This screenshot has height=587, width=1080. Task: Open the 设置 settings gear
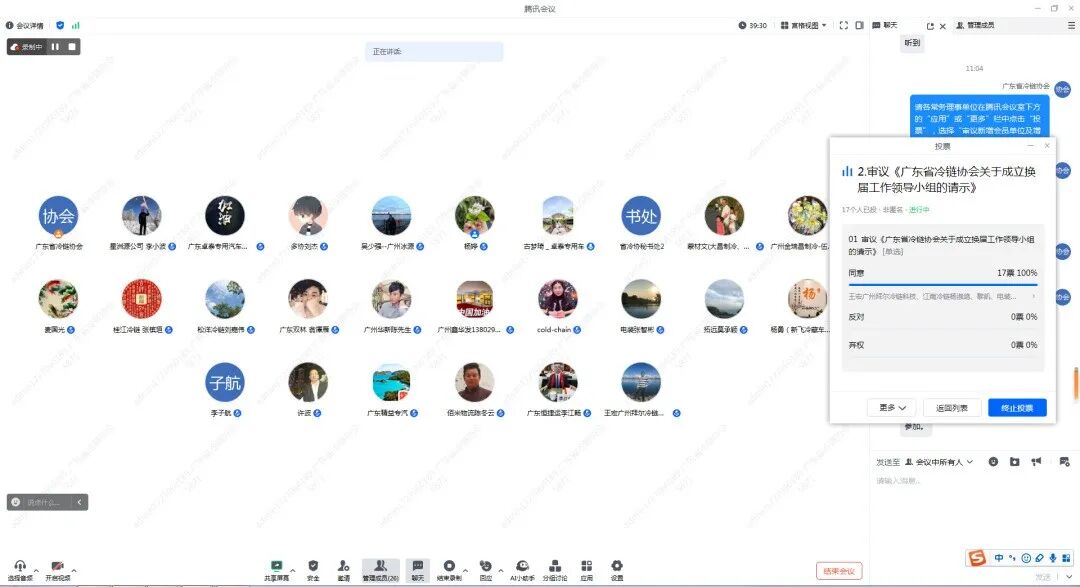point(616,570)
